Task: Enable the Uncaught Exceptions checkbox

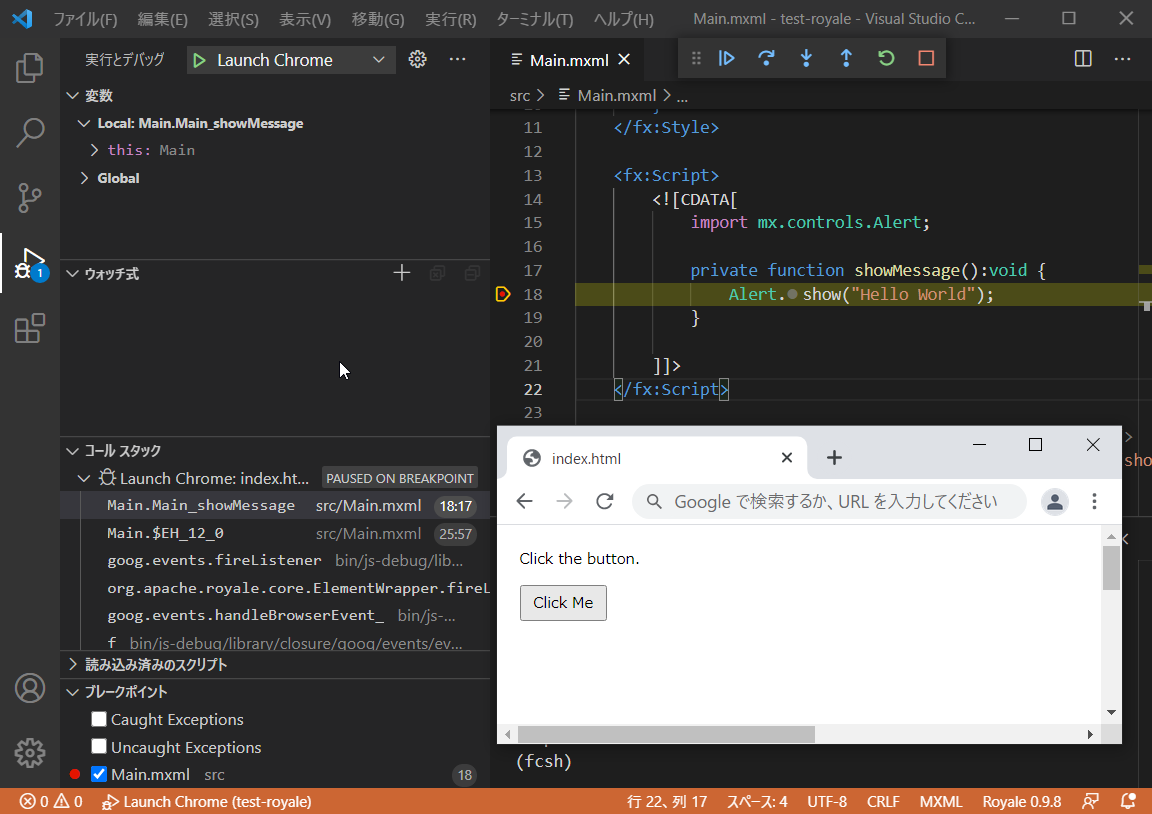Action: click(x=98, y=746)
